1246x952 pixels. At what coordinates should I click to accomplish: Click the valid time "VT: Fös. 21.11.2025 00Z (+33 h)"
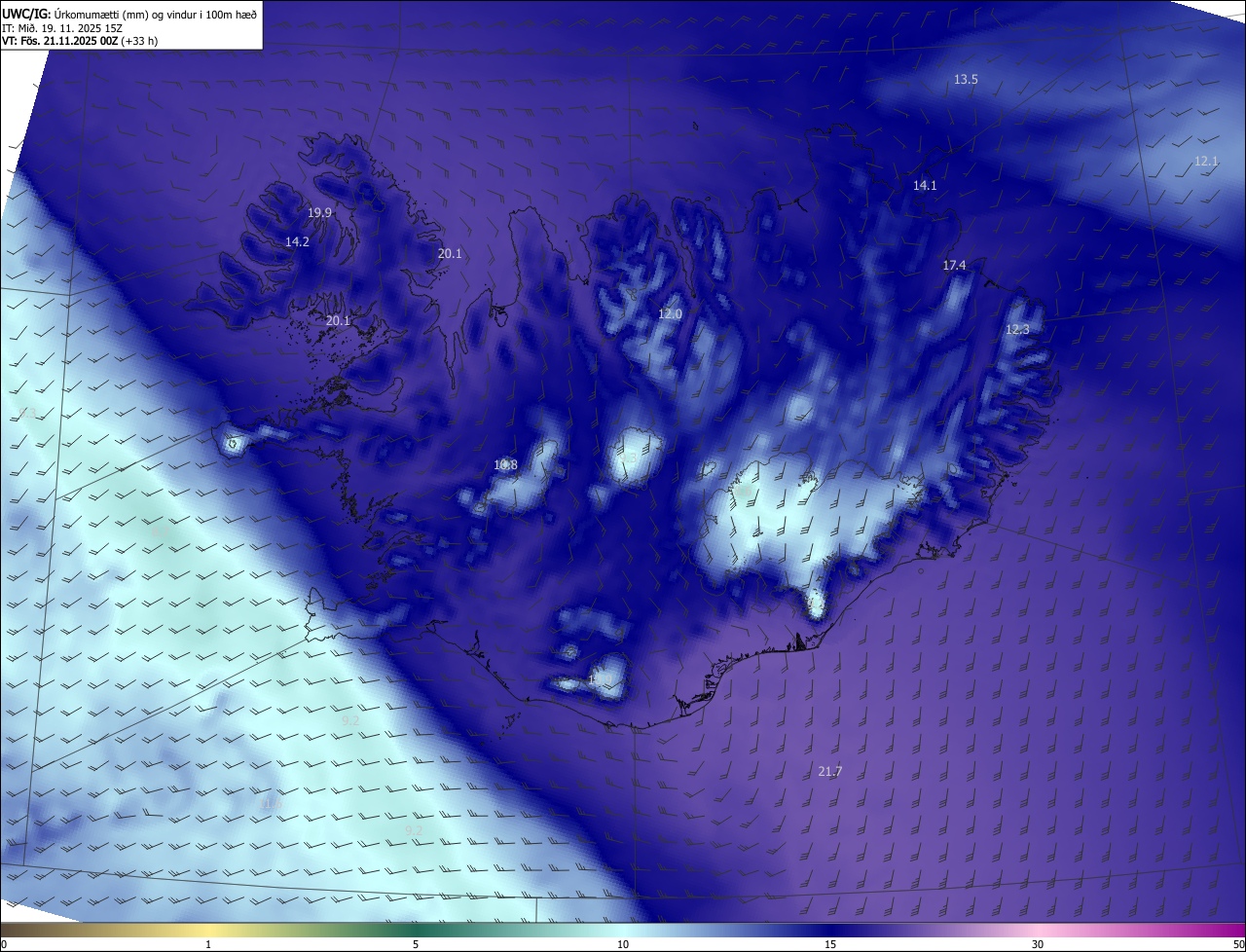tap(81, 41)
